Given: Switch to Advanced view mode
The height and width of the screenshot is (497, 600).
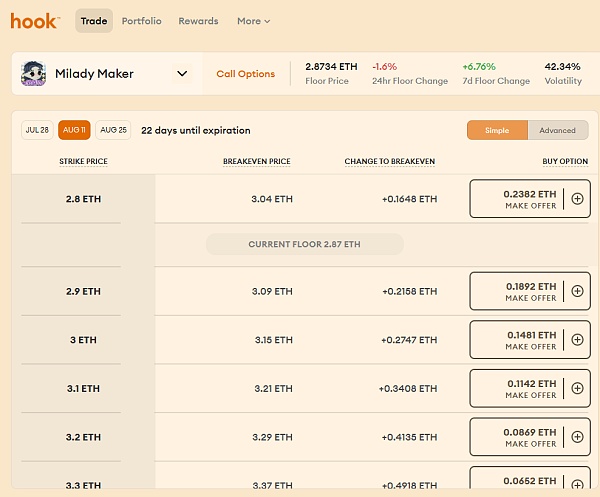Looking at the screenshot, I should 557,130.
